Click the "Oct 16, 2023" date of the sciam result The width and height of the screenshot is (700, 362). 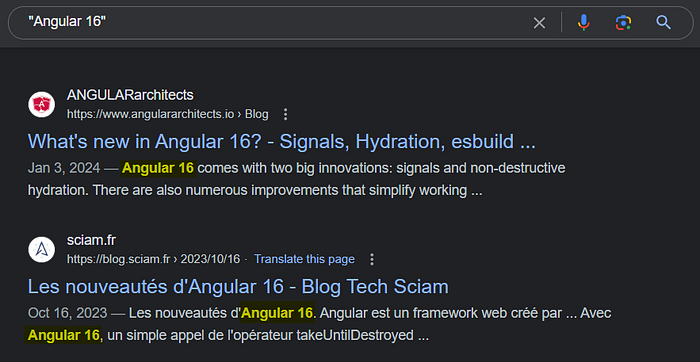67,313
